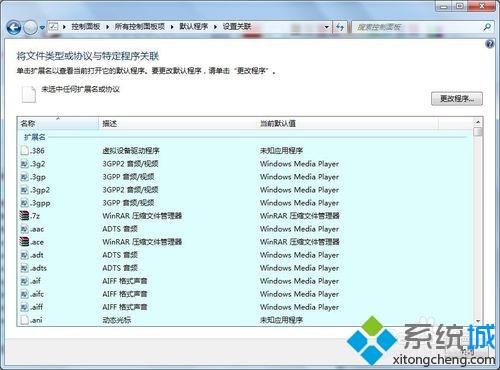Viewport: 500px width, 370px height.
Task: Click the Forward navigation arrow button
Action: [31, 27]
